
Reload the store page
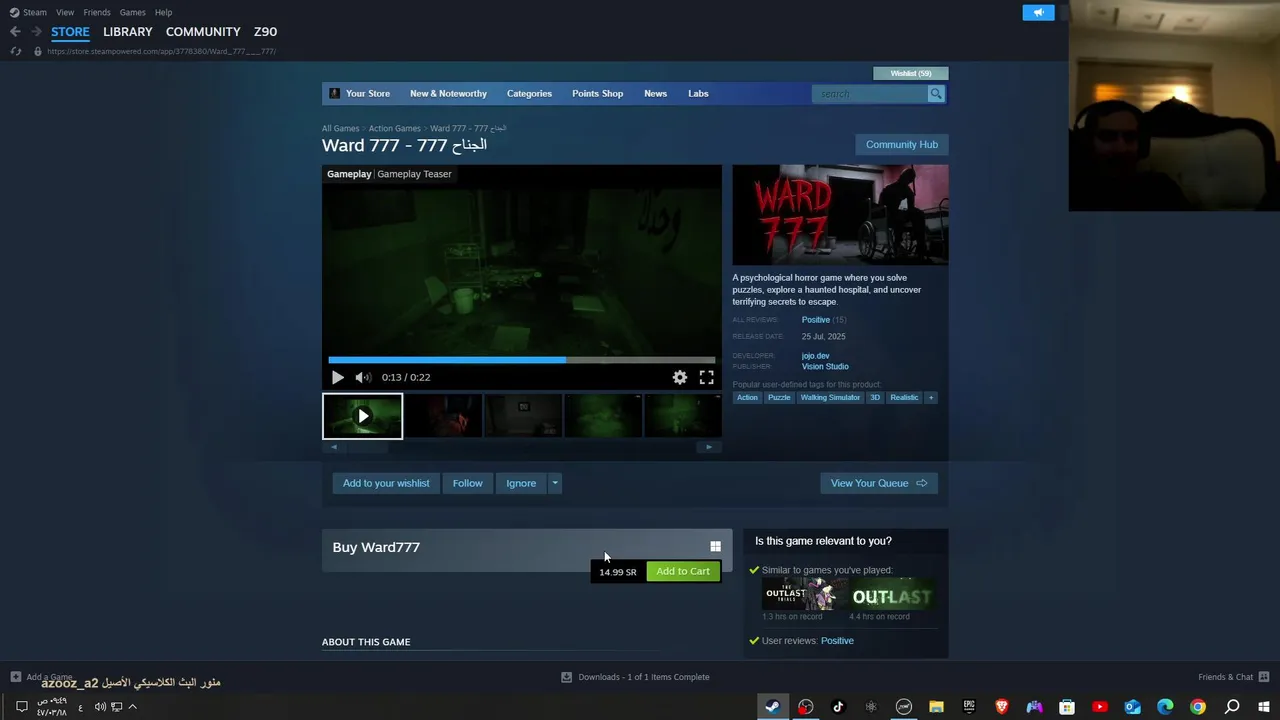tap(16, 51)
